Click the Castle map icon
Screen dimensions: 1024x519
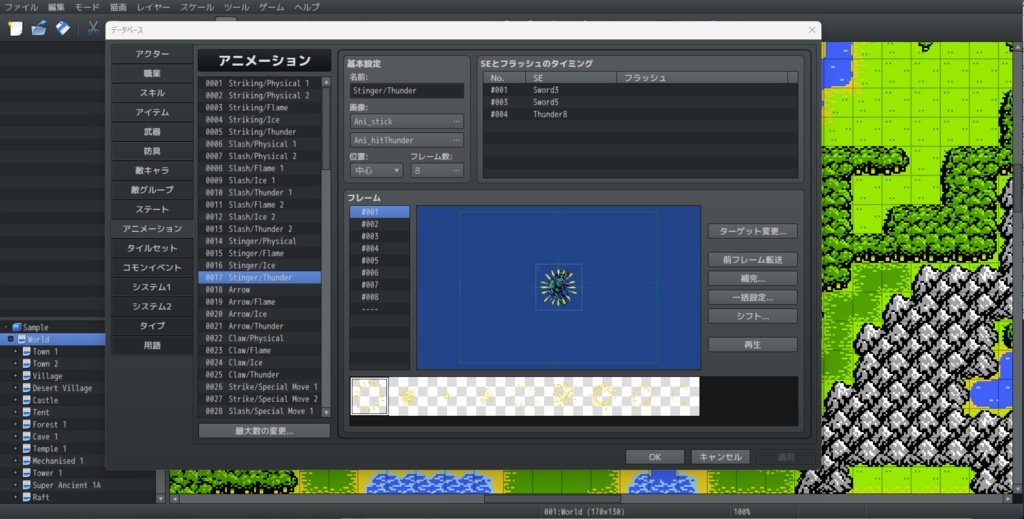coord(27,400)
